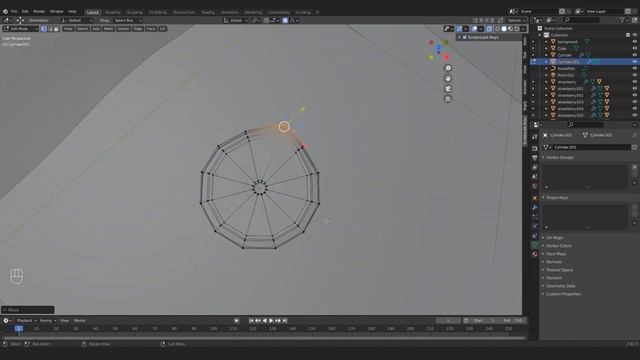
Task: Click the viewport zoom magnifier gizmo
Action: pos(448,68)
